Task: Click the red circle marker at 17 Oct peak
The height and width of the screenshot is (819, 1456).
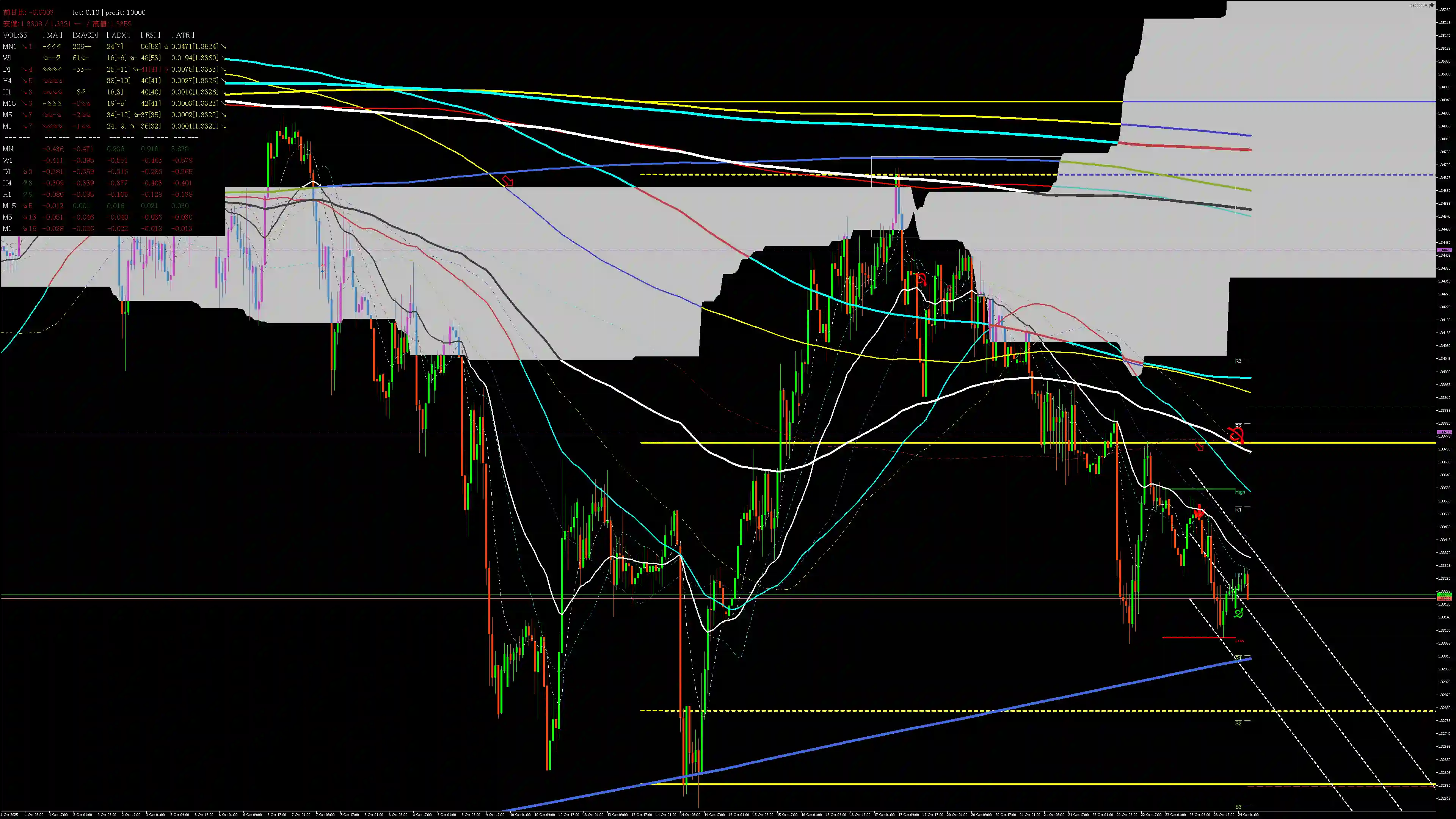Action: [921, 279]
